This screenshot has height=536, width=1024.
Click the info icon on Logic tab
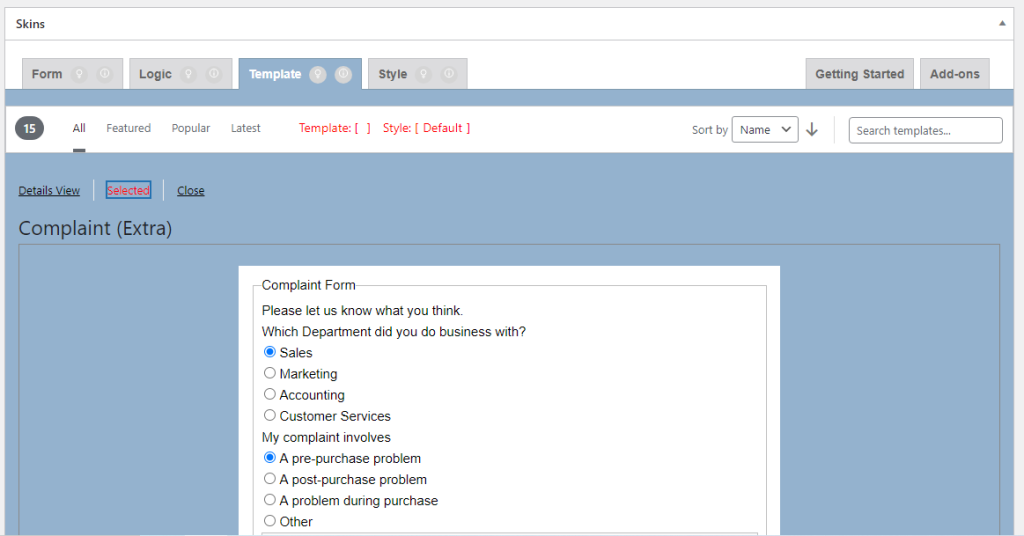pyautogui.click(x=214, y=74)
